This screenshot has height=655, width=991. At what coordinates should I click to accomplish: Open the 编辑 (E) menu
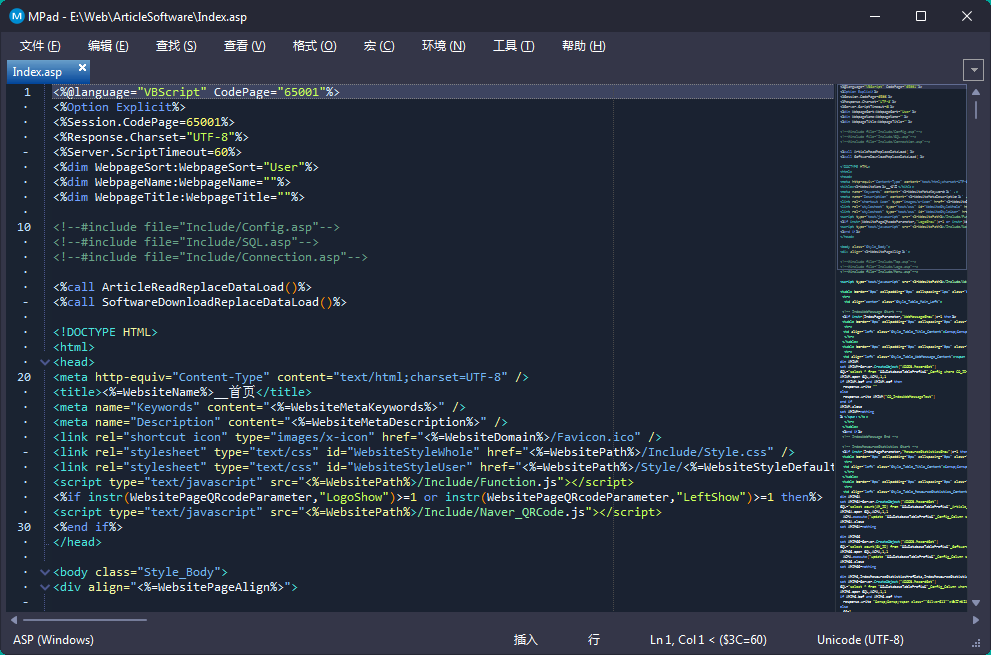pyautogui.click(x=108, y=46)
